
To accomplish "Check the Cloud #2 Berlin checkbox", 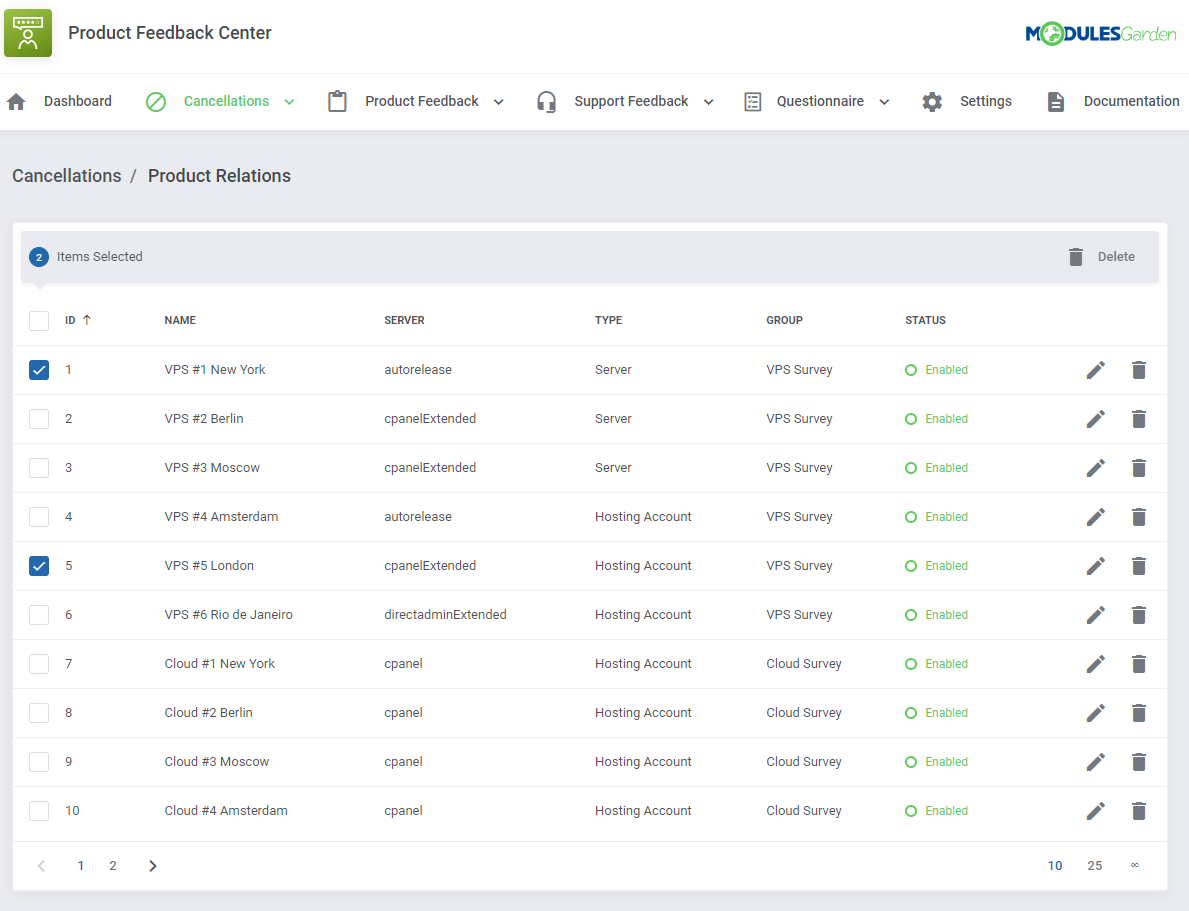I will pyautogui.click(x=39, y=712).
